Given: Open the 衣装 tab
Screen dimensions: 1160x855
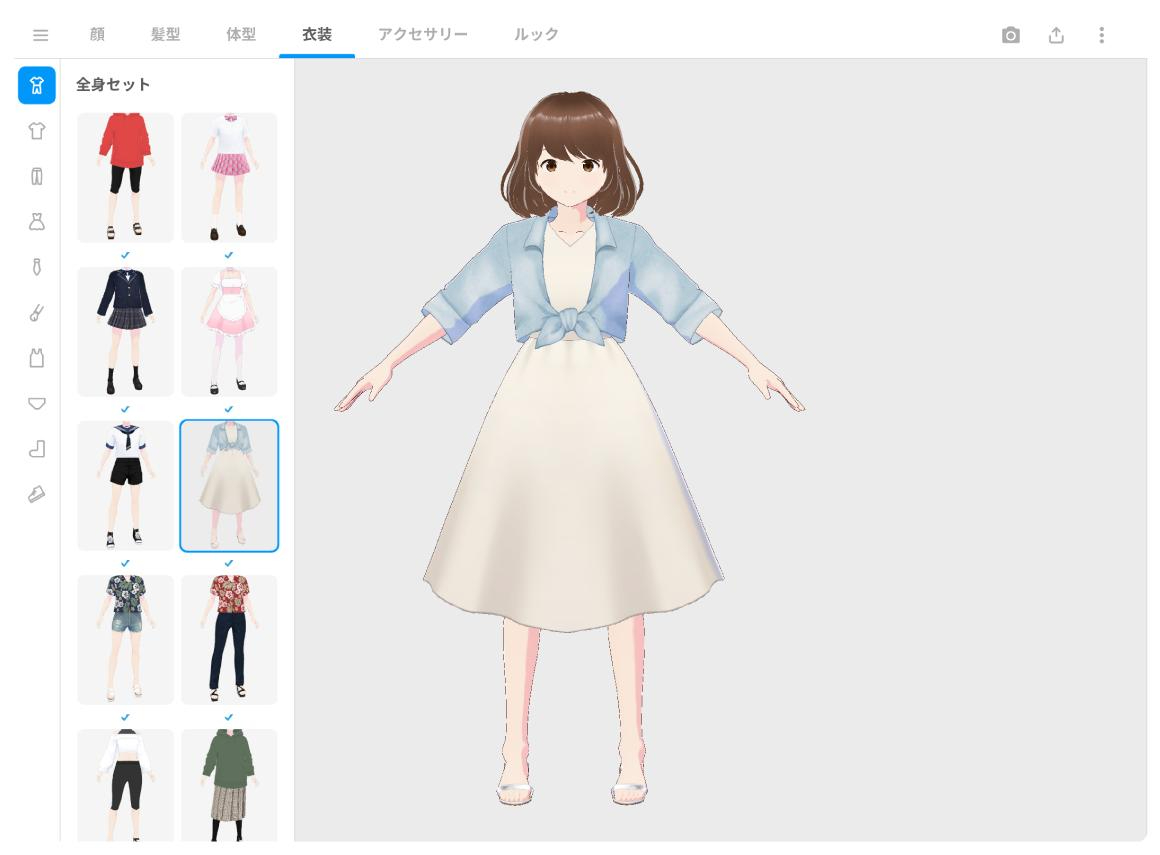Looking at the screenshot, I should [317, 34].
